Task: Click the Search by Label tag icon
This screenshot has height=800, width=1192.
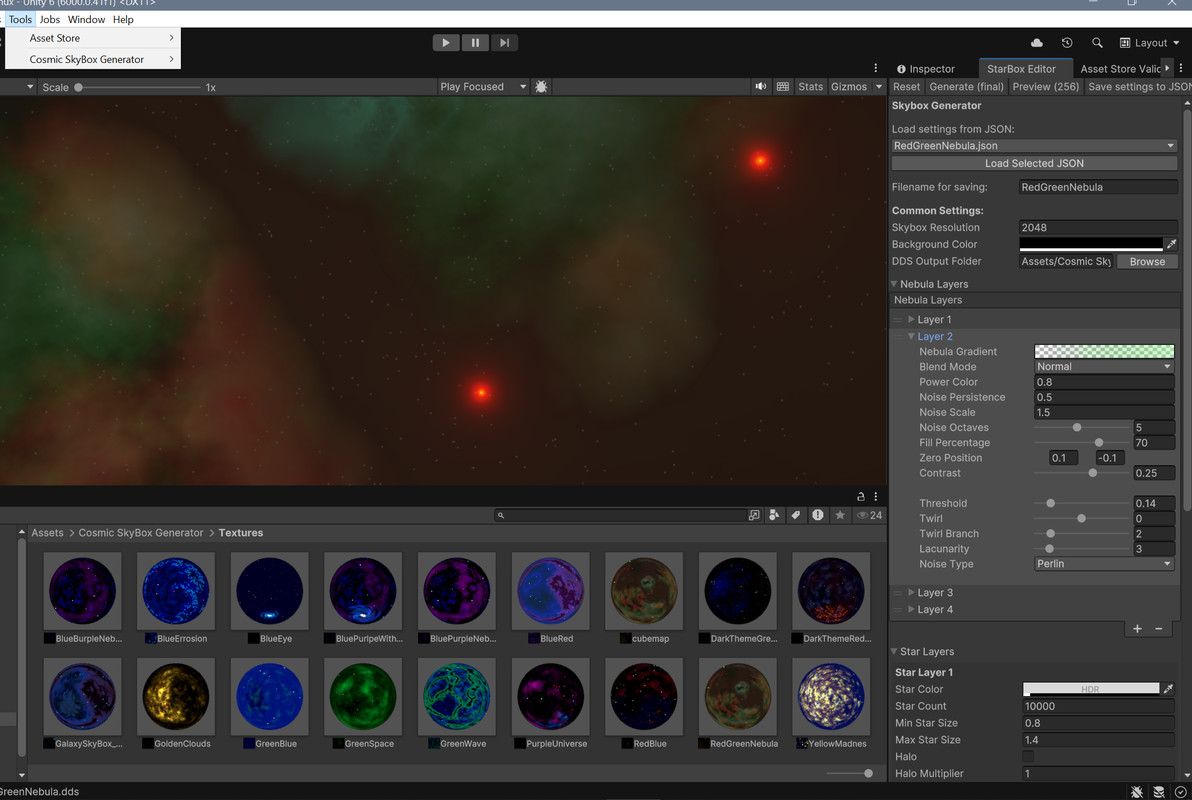Action: pyautogui.click(x=795, y=515)
